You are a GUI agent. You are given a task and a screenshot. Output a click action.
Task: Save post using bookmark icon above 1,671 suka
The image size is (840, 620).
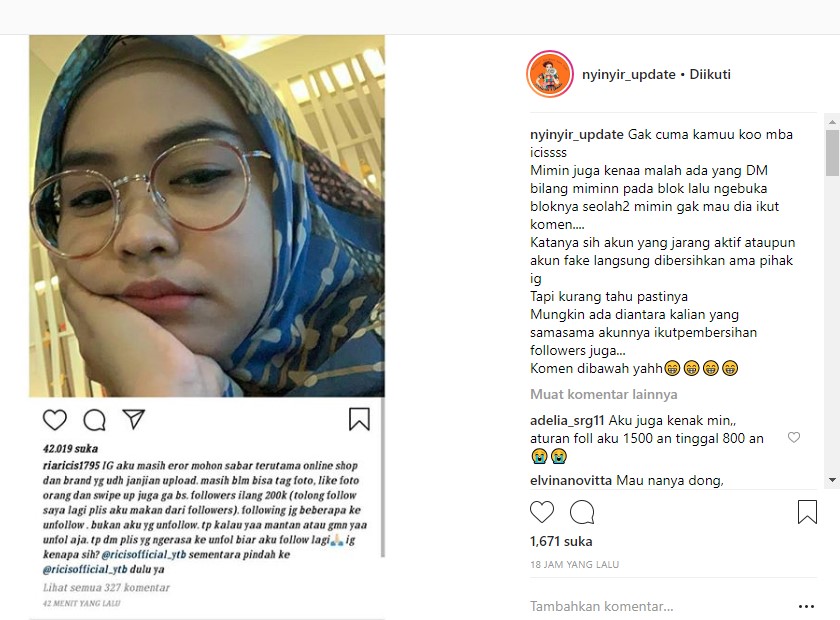807,512
